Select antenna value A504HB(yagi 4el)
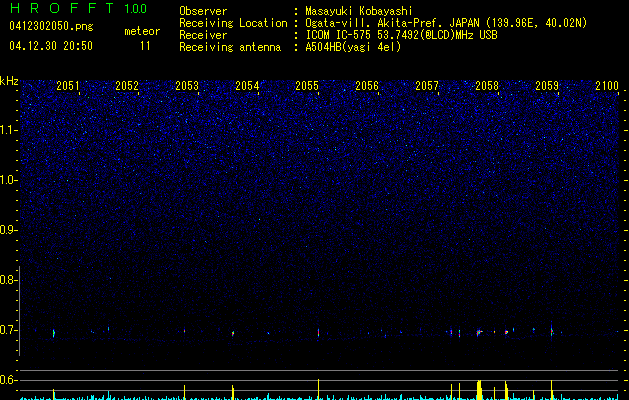The width and height of the screenshot is (629, 400). tap(353, 47)
